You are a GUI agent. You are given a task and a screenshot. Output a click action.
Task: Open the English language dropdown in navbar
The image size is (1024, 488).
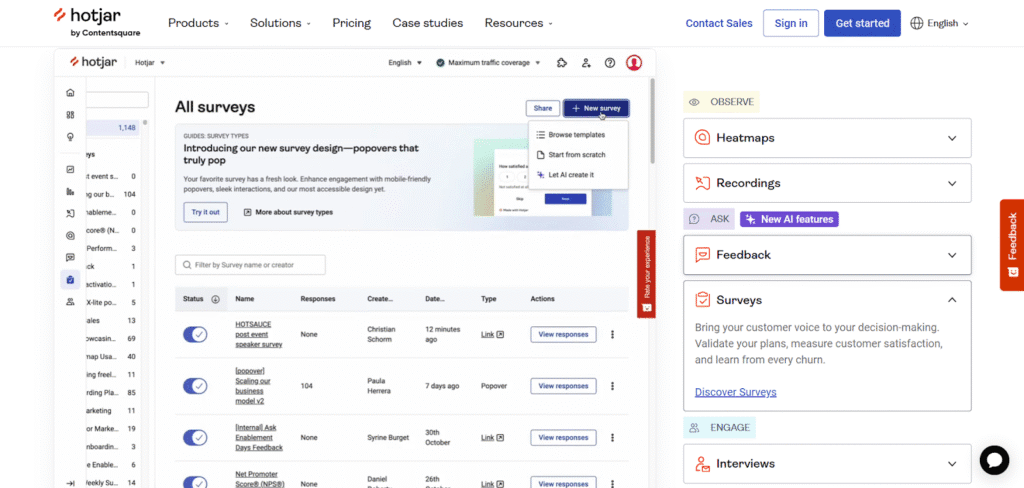[x=940, y=23]
